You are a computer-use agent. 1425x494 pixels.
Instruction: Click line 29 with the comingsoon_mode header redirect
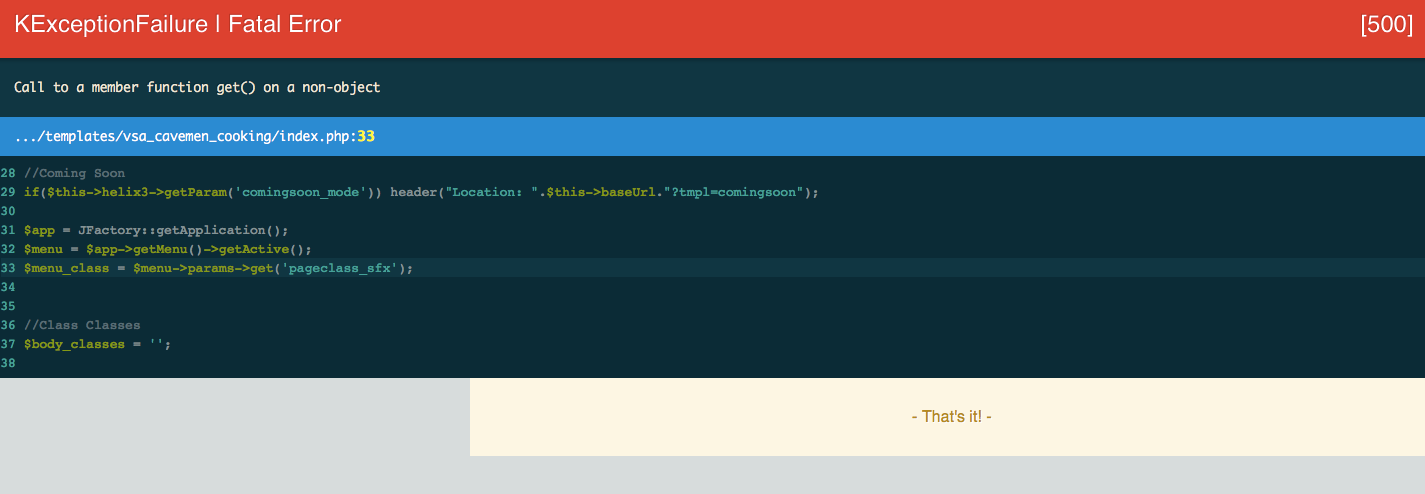421,192
